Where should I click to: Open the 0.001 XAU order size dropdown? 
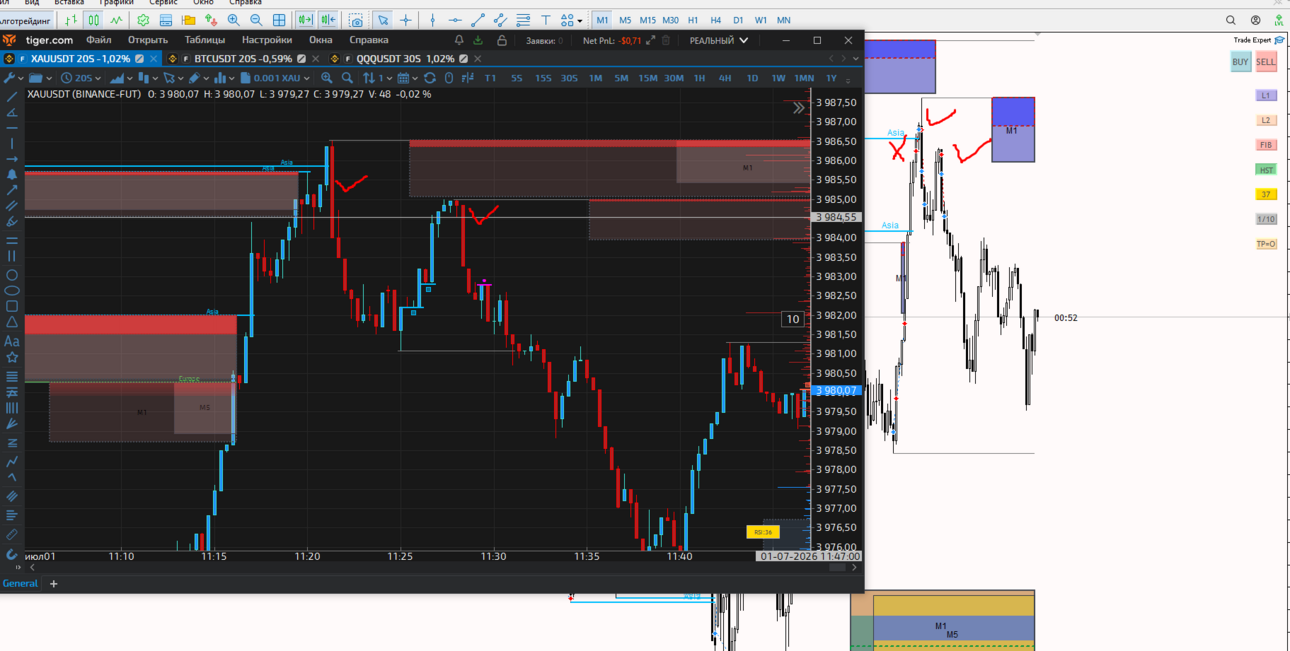point(276,78)
